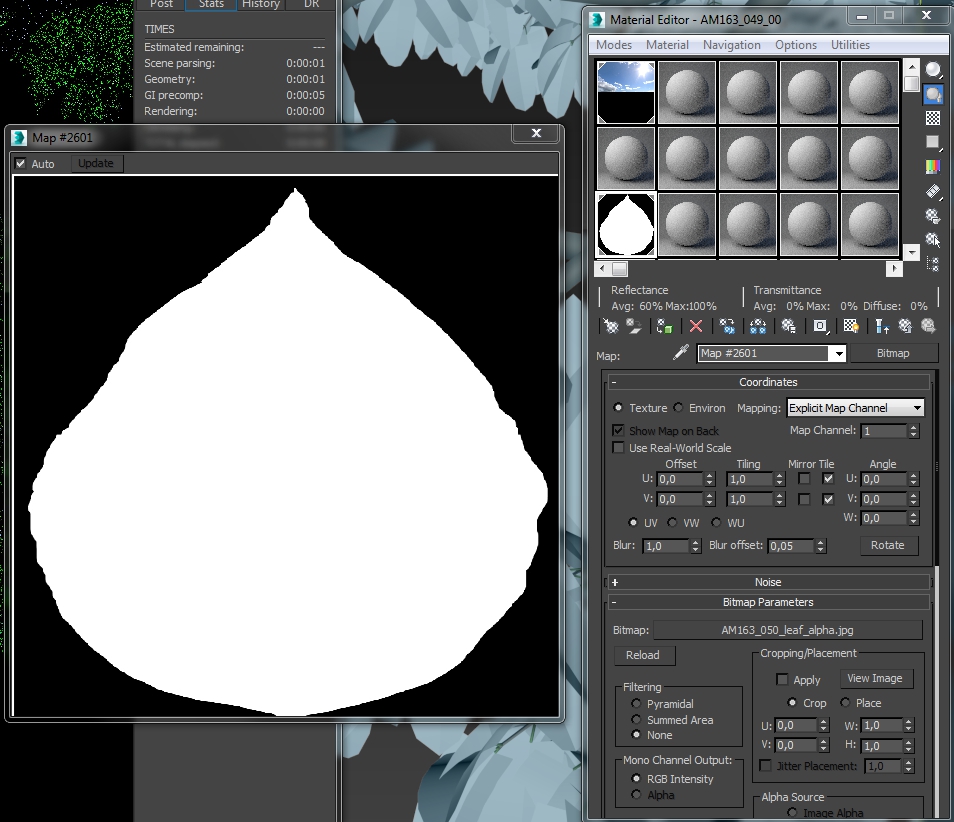This screenshot has height=822, width=954.
Task: Click Assign Material to Selection icon
Action: click(x=664, y=326)
